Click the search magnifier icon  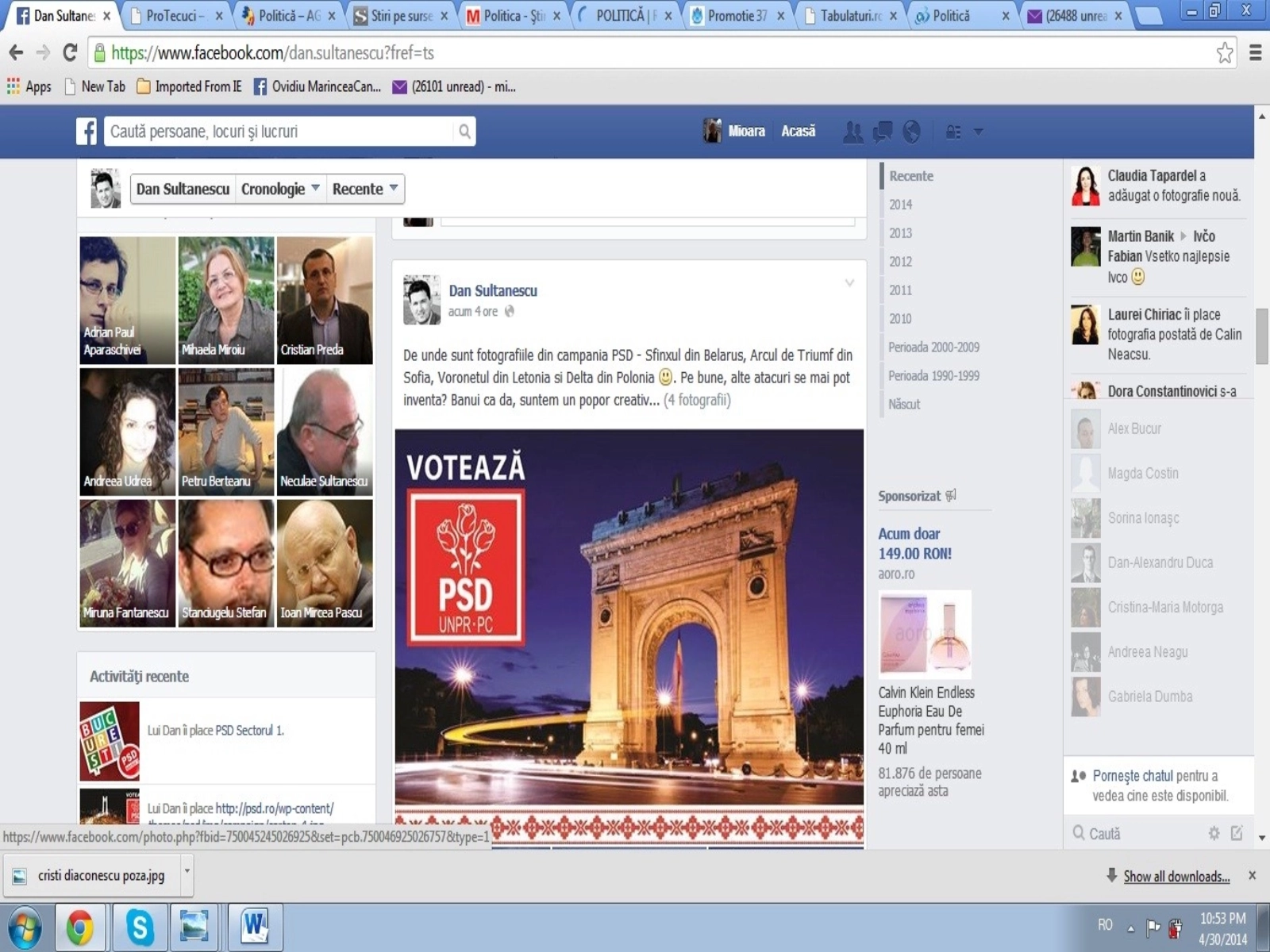(x=464, y=132)
